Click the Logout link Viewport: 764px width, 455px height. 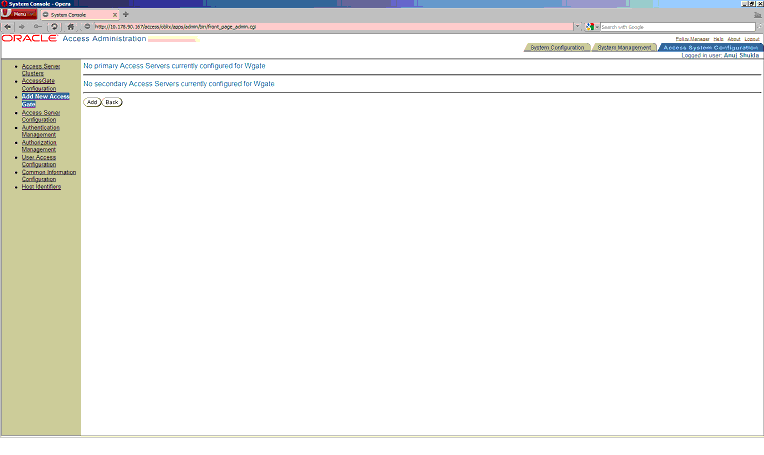(752, 39)
